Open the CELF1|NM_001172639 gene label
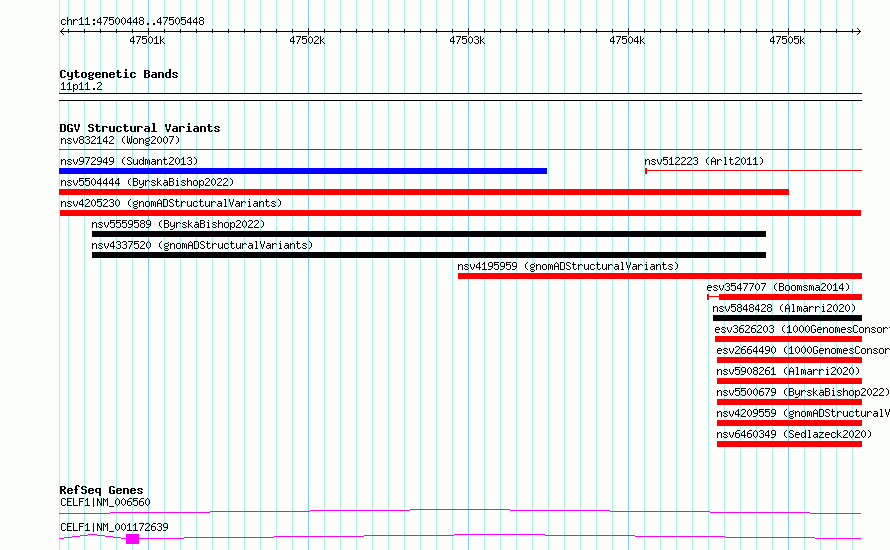This screenshot has width=890, height=550. coord(114,527)
